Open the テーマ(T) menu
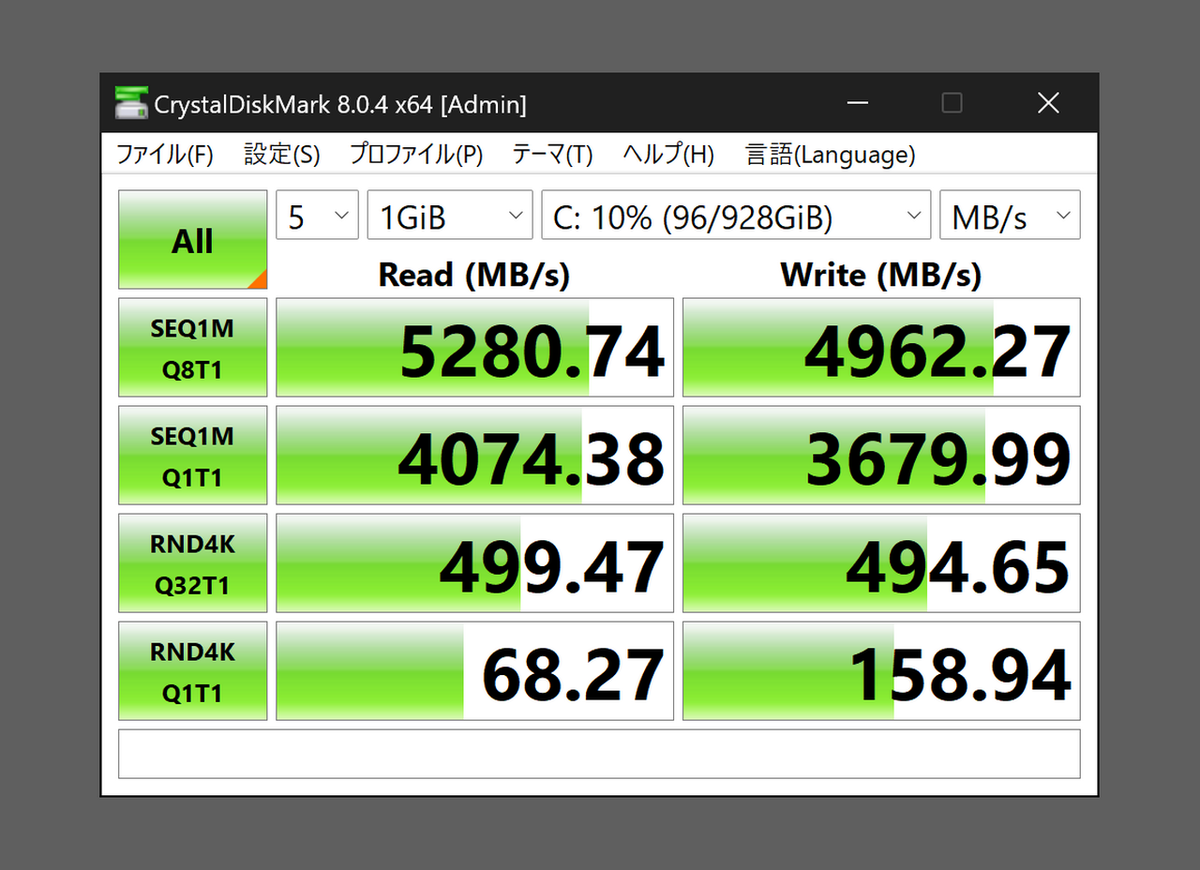This screenshot has height=870, width=1200. (552, 154)
